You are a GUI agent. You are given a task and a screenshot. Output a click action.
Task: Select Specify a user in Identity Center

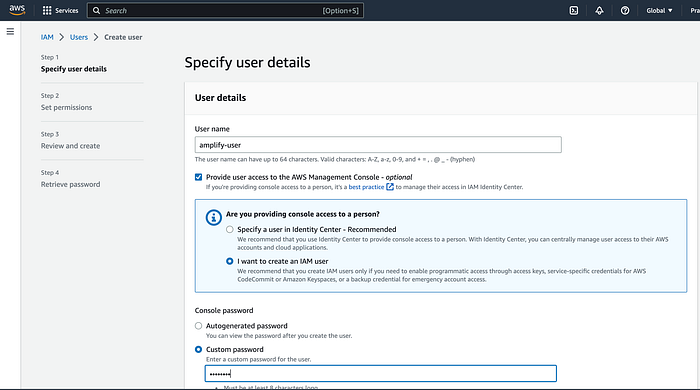pos(229,229)
